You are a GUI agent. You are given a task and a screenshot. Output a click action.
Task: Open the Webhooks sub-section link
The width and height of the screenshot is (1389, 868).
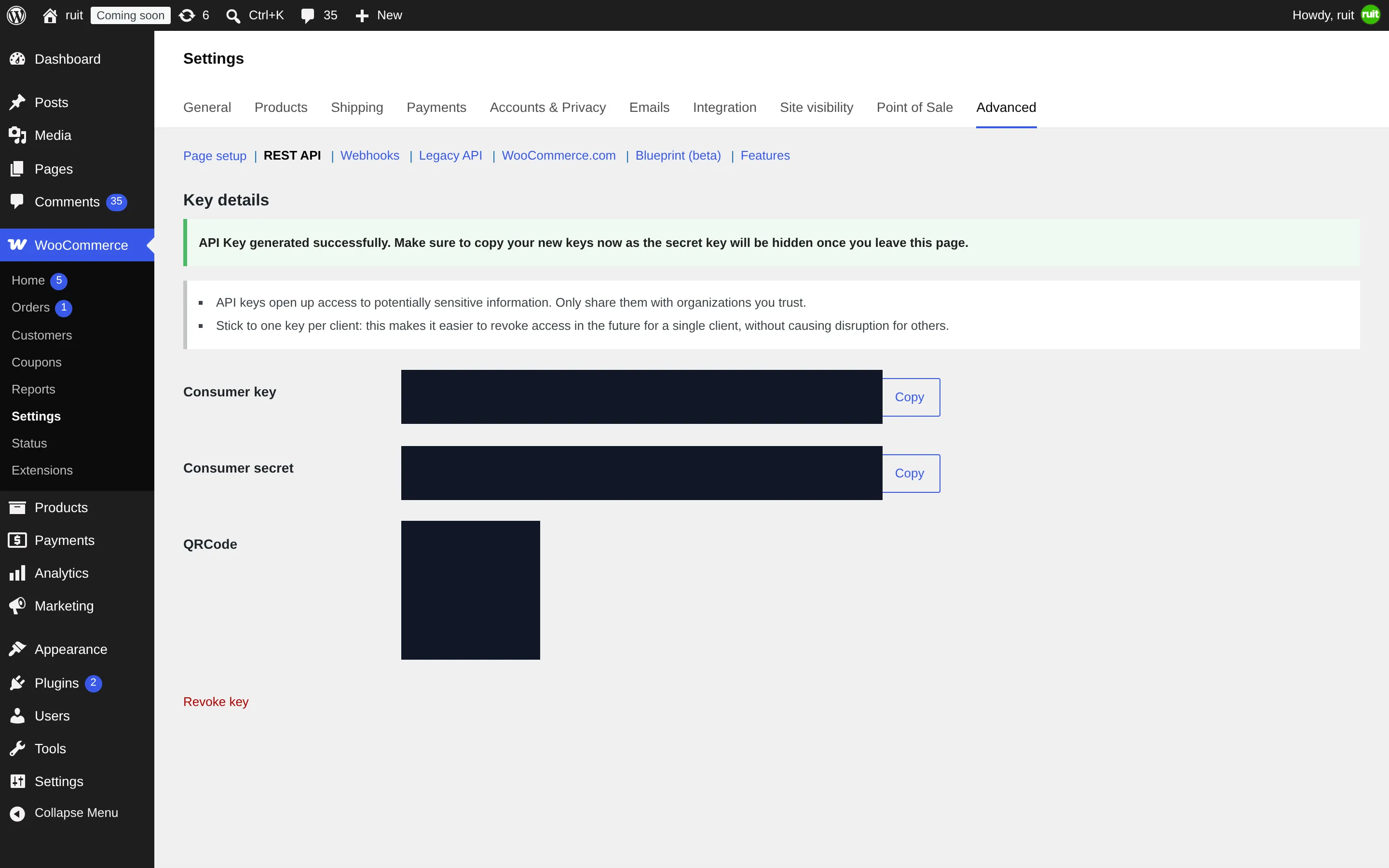pyautogui.click(x=369, y=156)
